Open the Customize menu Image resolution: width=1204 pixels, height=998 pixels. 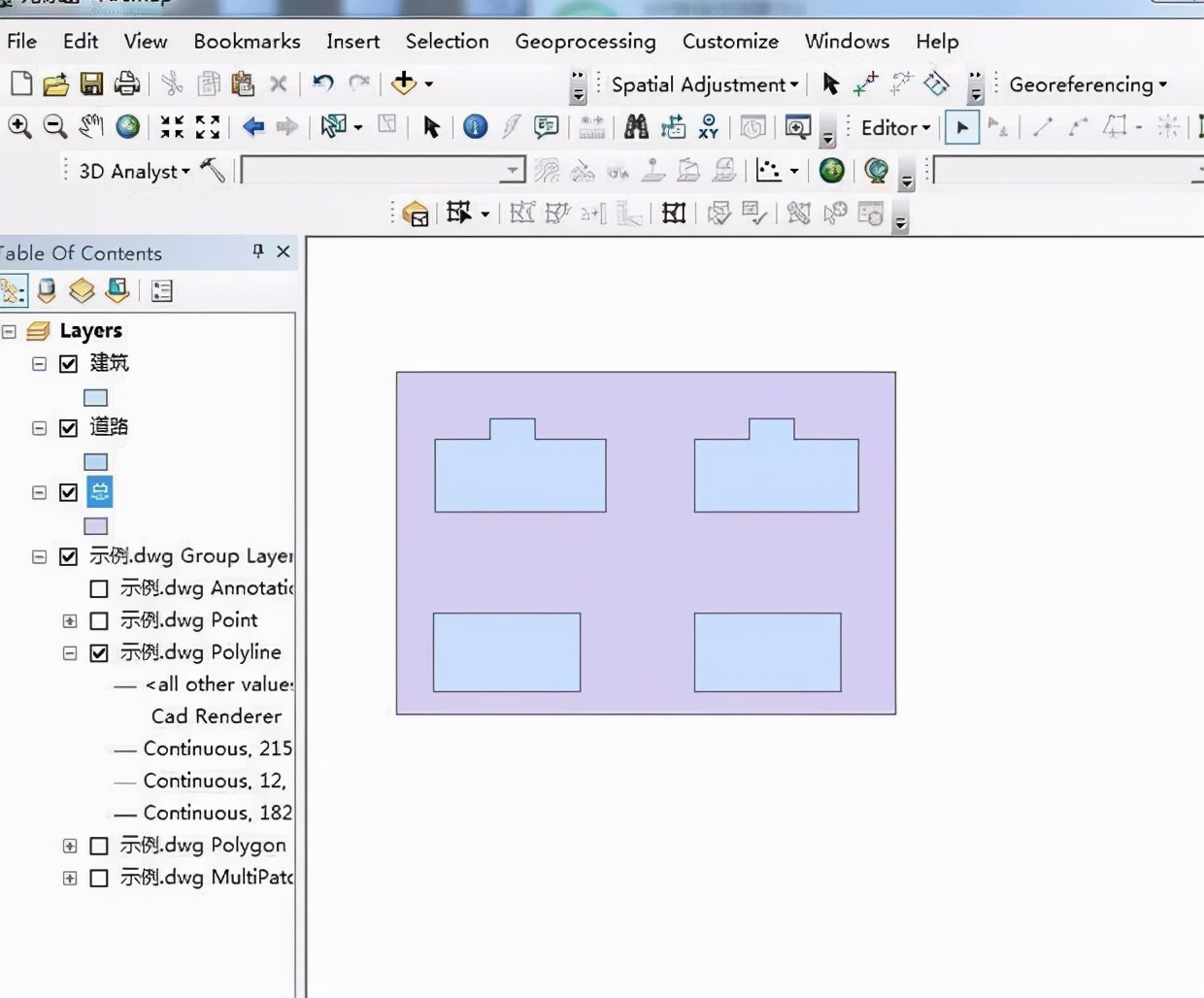click(x=730, y=41)
